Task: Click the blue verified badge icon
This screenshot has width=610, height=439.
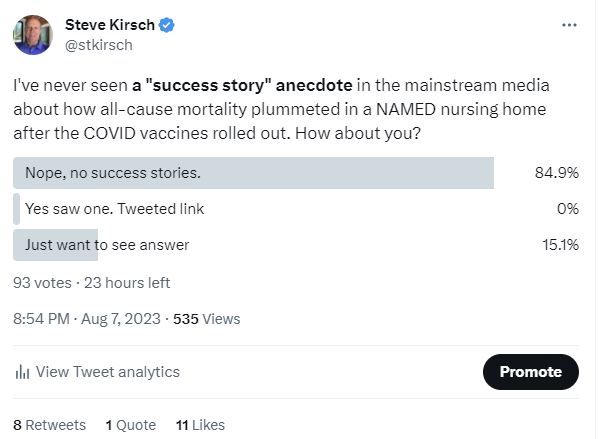Action: coord(164,24)
